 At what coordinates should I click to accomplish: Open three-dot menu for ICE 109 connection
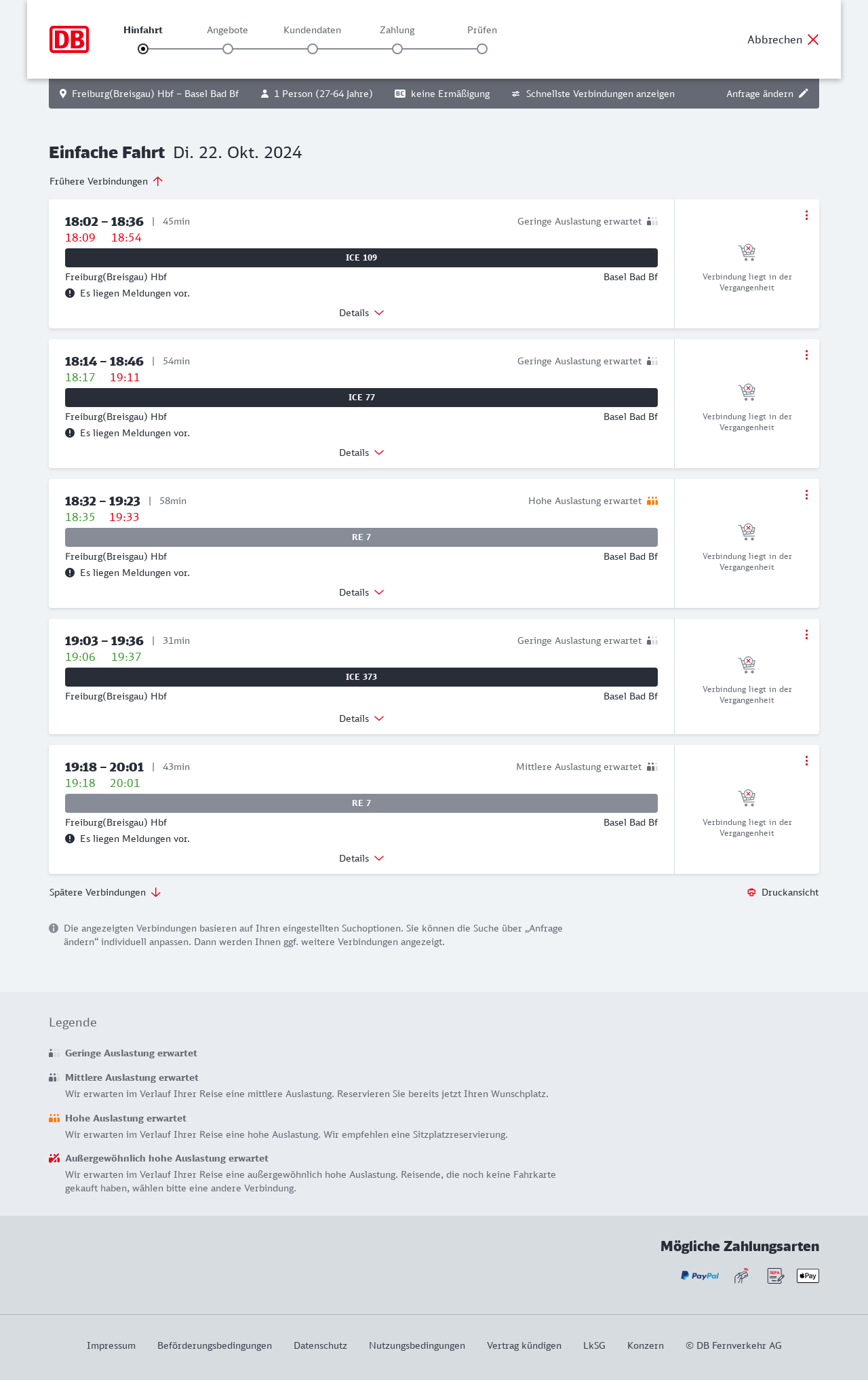[x=806, y=215]
